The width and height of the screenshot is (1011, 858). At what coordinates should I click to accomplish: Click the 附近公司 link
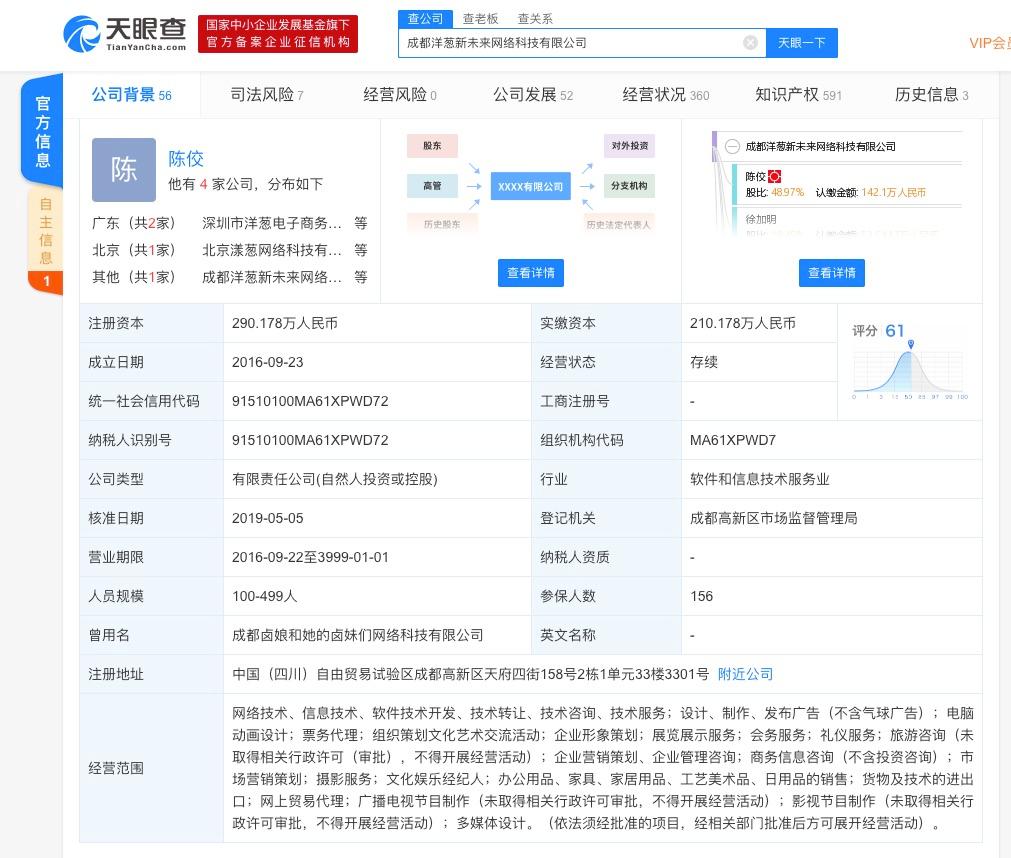(745, 674)
